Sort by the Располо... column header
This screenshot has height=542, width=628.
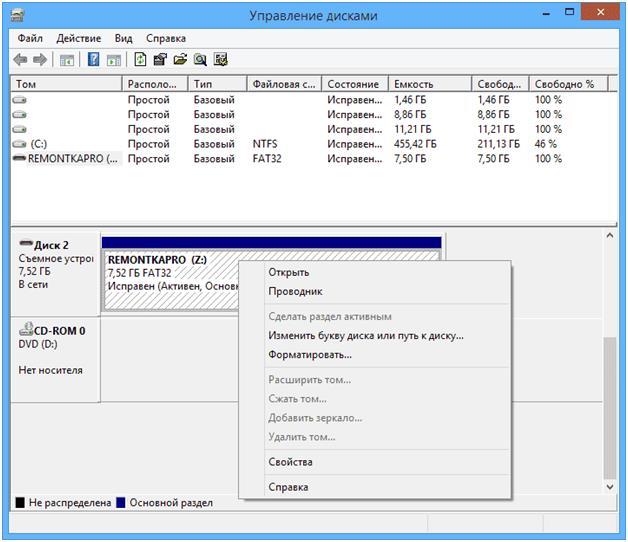[155, 84]
